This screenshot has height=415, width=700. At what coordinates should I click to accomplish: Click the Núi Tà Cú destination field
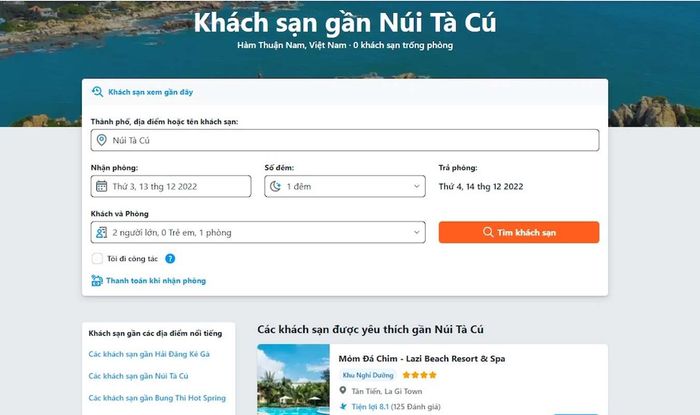click(x=345, y=140)
